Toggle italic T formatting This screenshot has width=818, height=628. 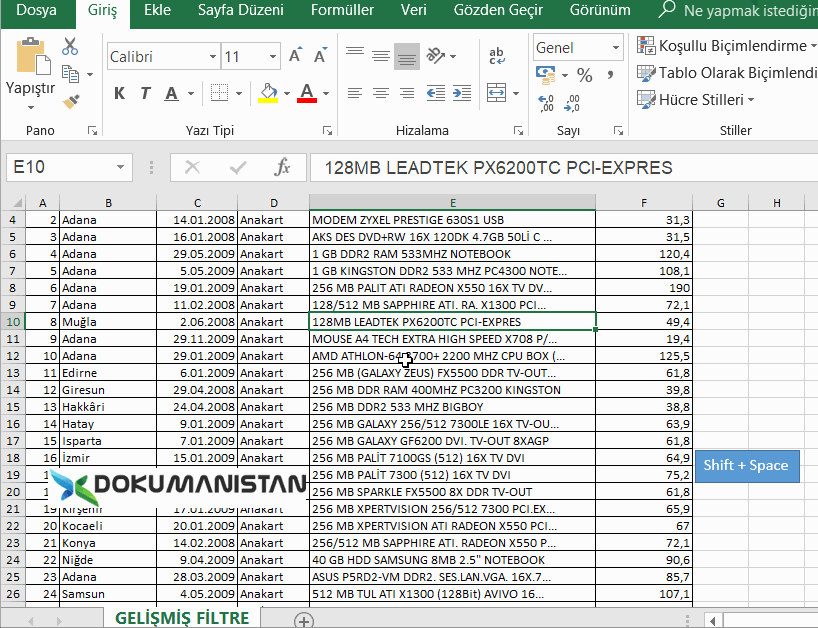click(146, 93)
